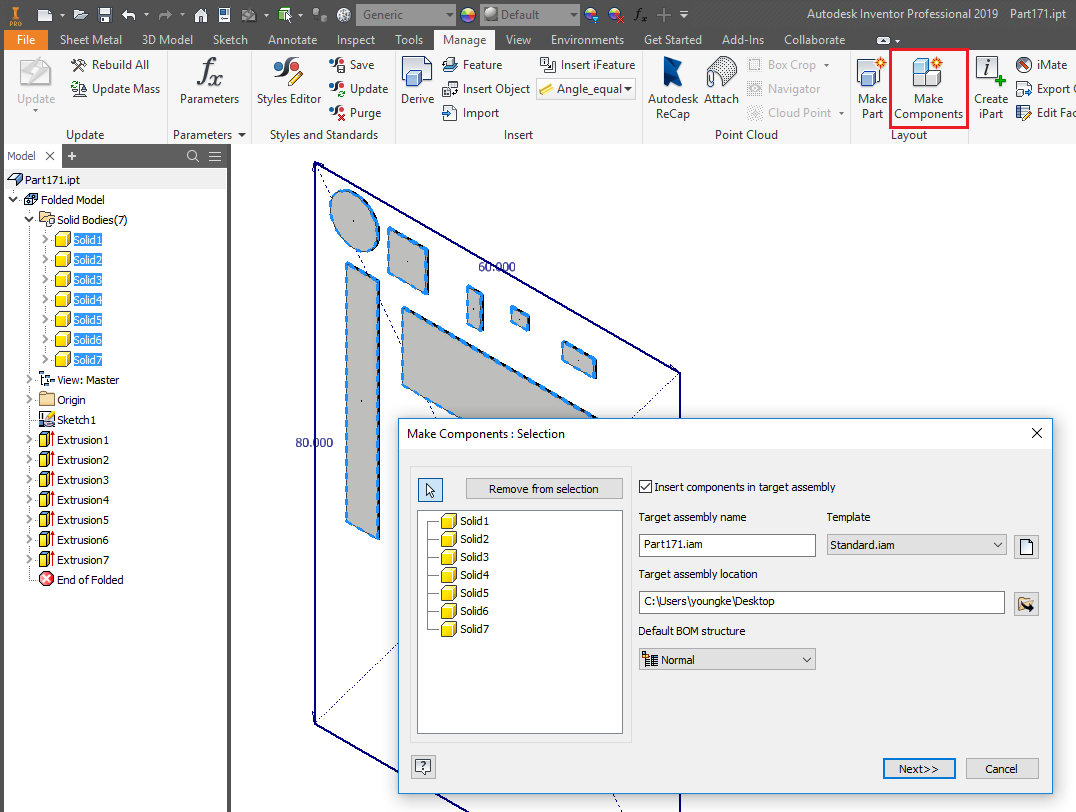Uncheck Insert components in target assembly
1076x812 pixels.
645,487
